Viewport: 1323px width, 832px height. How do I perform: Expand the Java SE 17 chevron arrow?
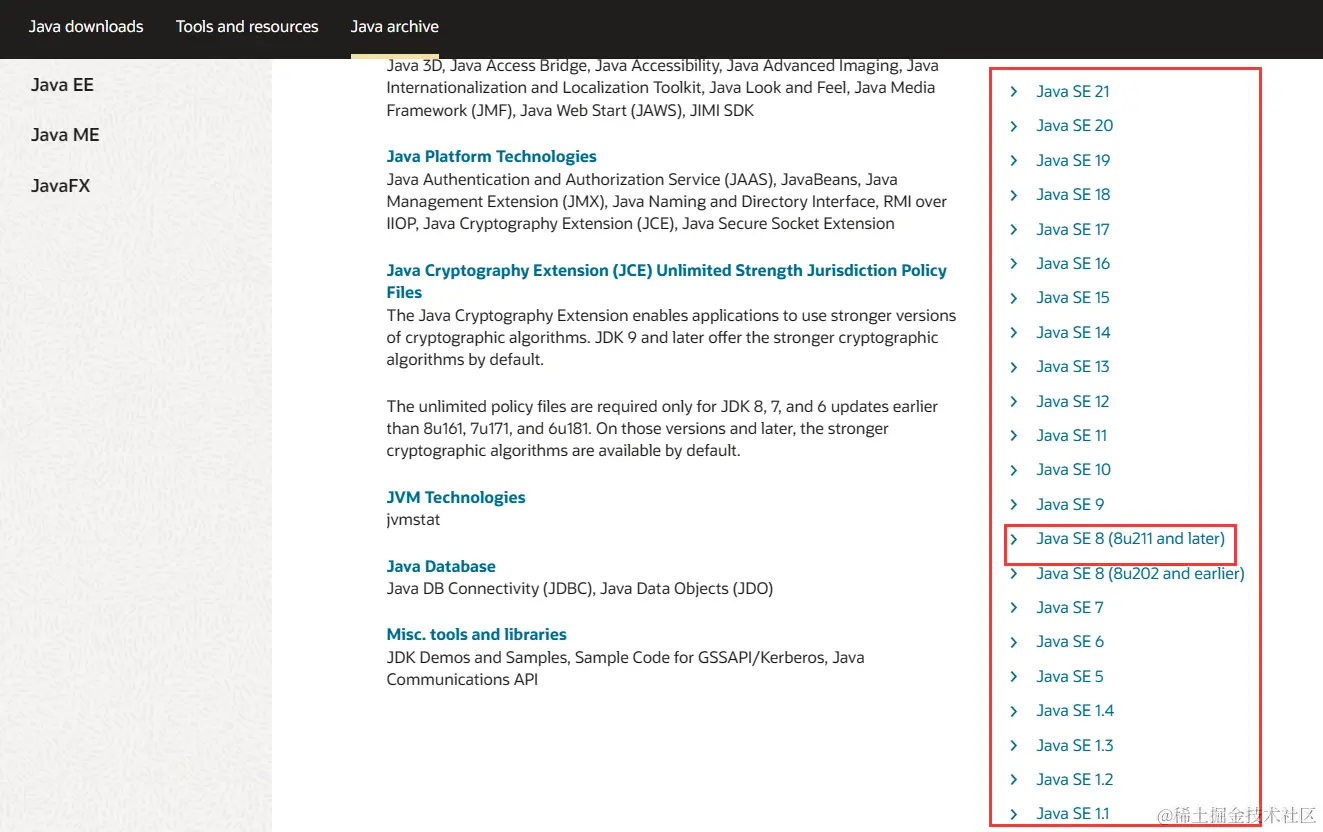pyautogui.click(x=1014, y=230)
